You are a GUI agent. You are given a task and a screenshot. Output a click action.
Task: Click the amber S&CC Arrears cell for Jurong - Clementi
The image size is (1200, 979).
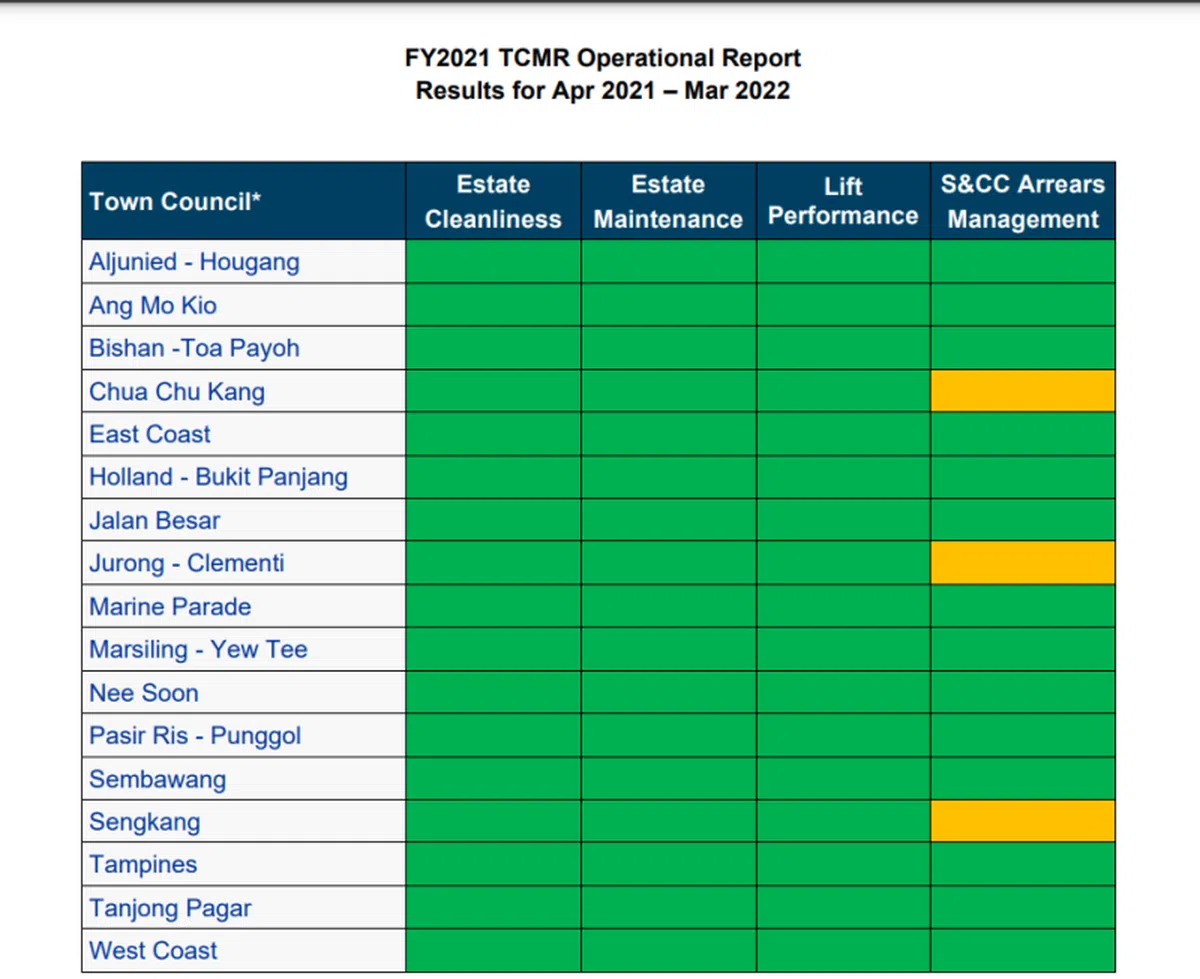tap(1022, 563)
